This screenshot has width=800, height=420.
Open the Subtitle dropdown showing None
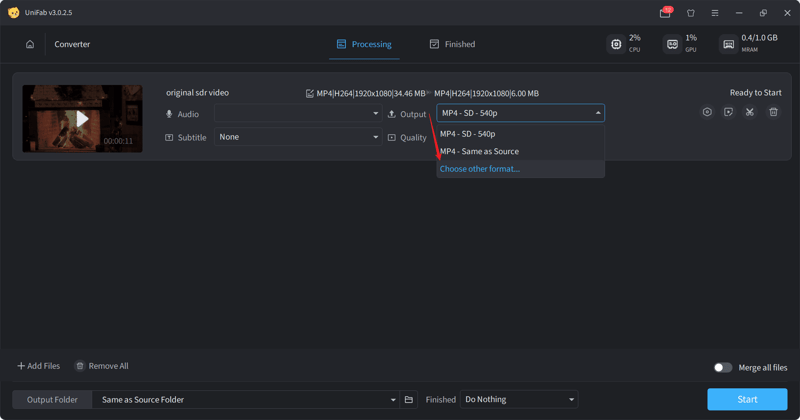(x=297, y=137)
